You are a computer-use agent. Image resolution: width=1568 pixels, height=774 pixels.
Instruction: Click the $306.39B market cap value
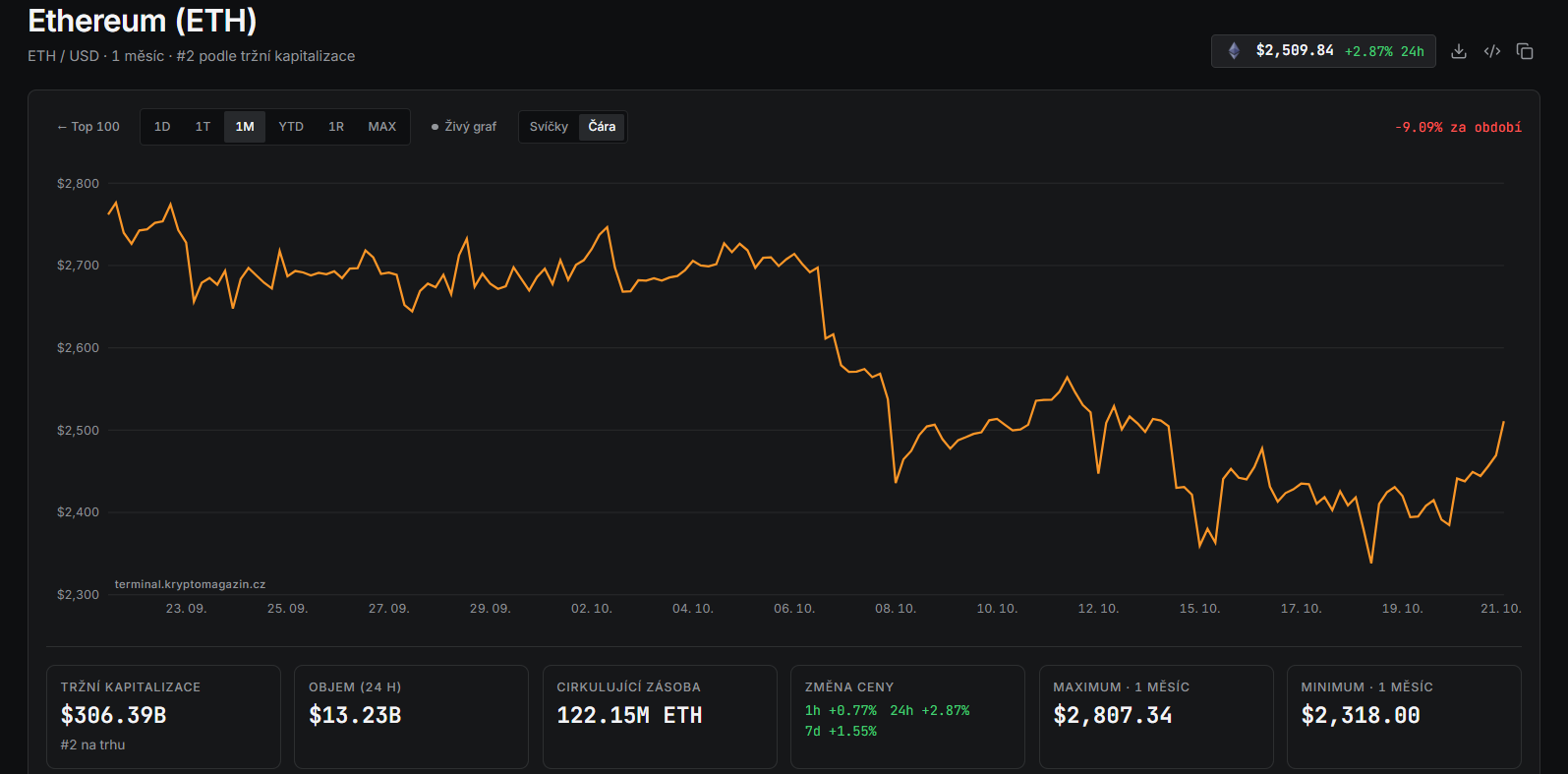pyautogui.click(x=114, y=715)
